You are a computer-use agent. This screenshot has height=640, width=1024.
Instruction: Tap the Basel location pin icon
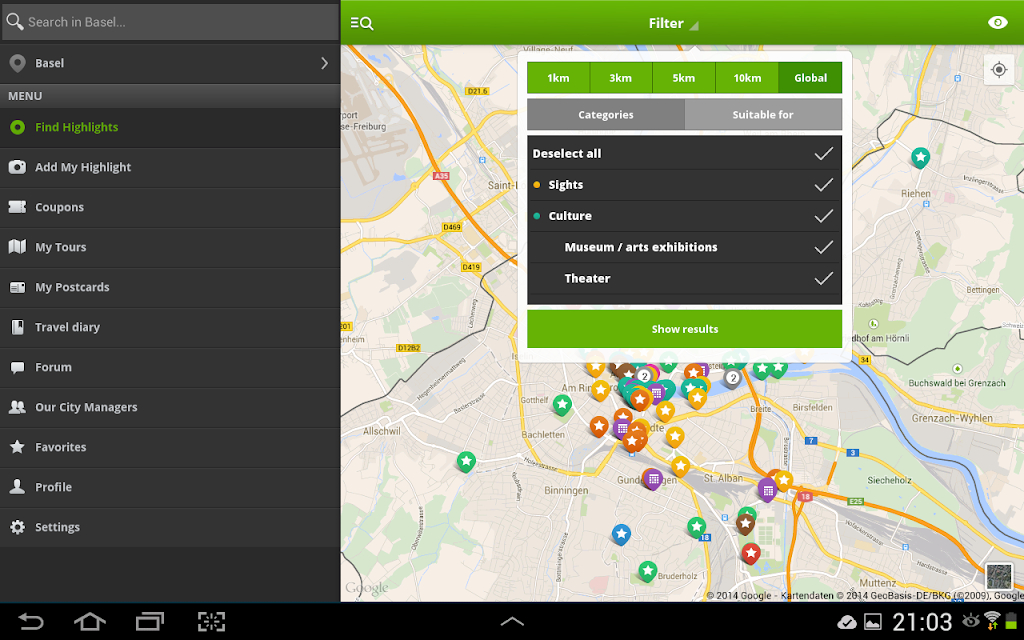[x=18, y=63]
